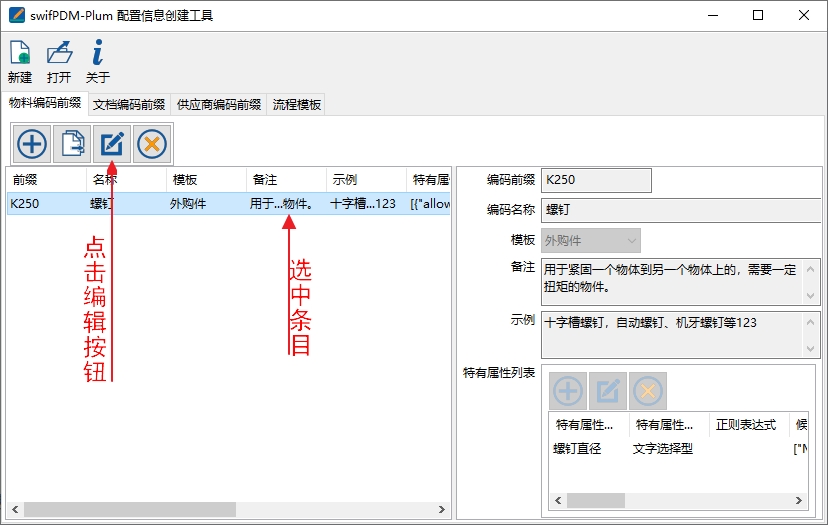Click the 前缀 column header
The width and height of the screenshot is (828, 525).
(x=46, y=179)
